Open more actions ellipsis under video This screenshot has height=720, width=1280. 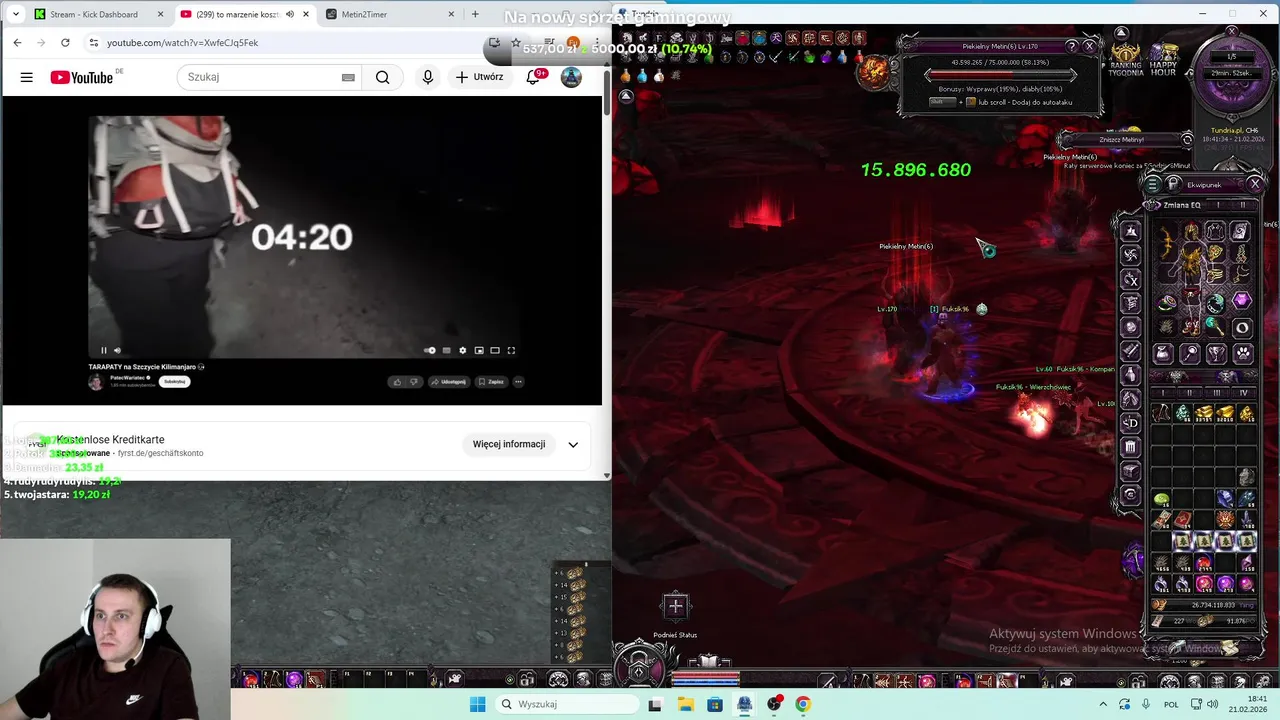[x=518, y=381]
